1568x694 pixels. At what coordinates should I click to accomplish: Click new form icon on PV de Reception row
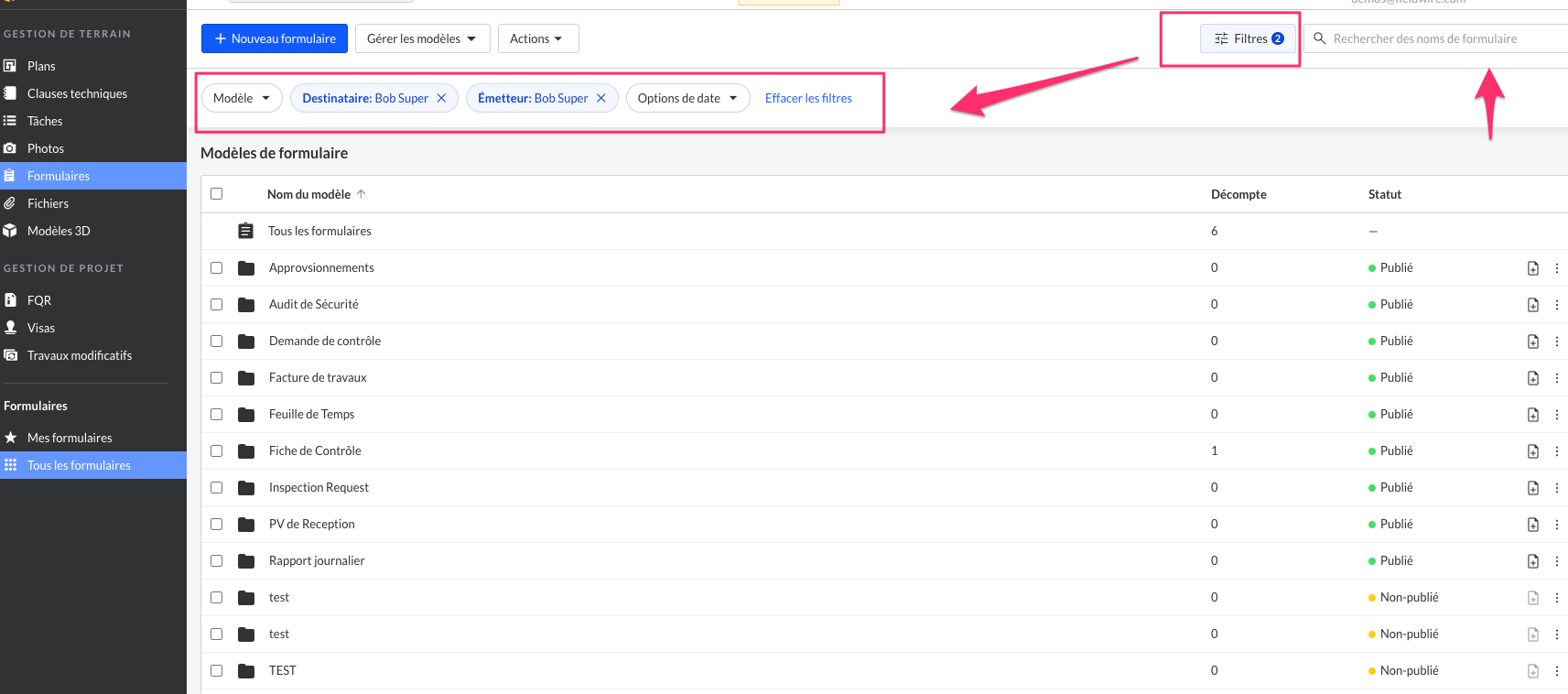click(1532, 525)
